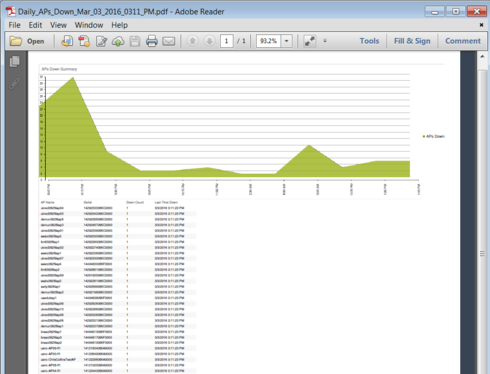
Task: Show page thumbnails panel
Action: pyautogui.click(x=14, y=61)
